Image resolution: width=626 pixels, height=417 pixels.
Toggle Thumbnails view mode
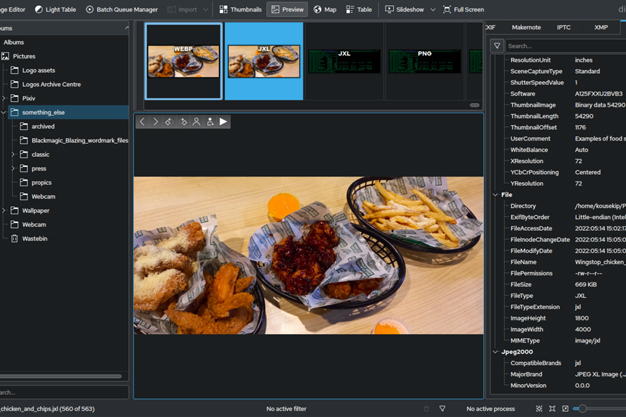tap(240, 9)
